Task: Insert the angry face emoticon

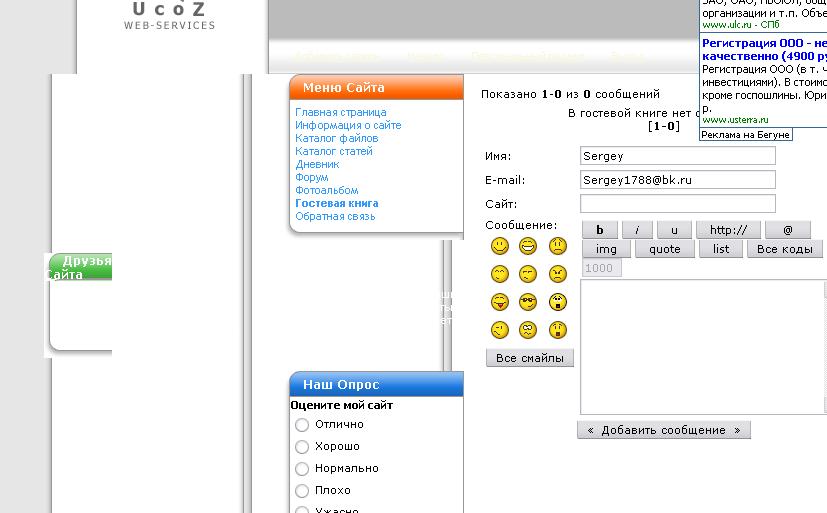Action: pos(558,274)
